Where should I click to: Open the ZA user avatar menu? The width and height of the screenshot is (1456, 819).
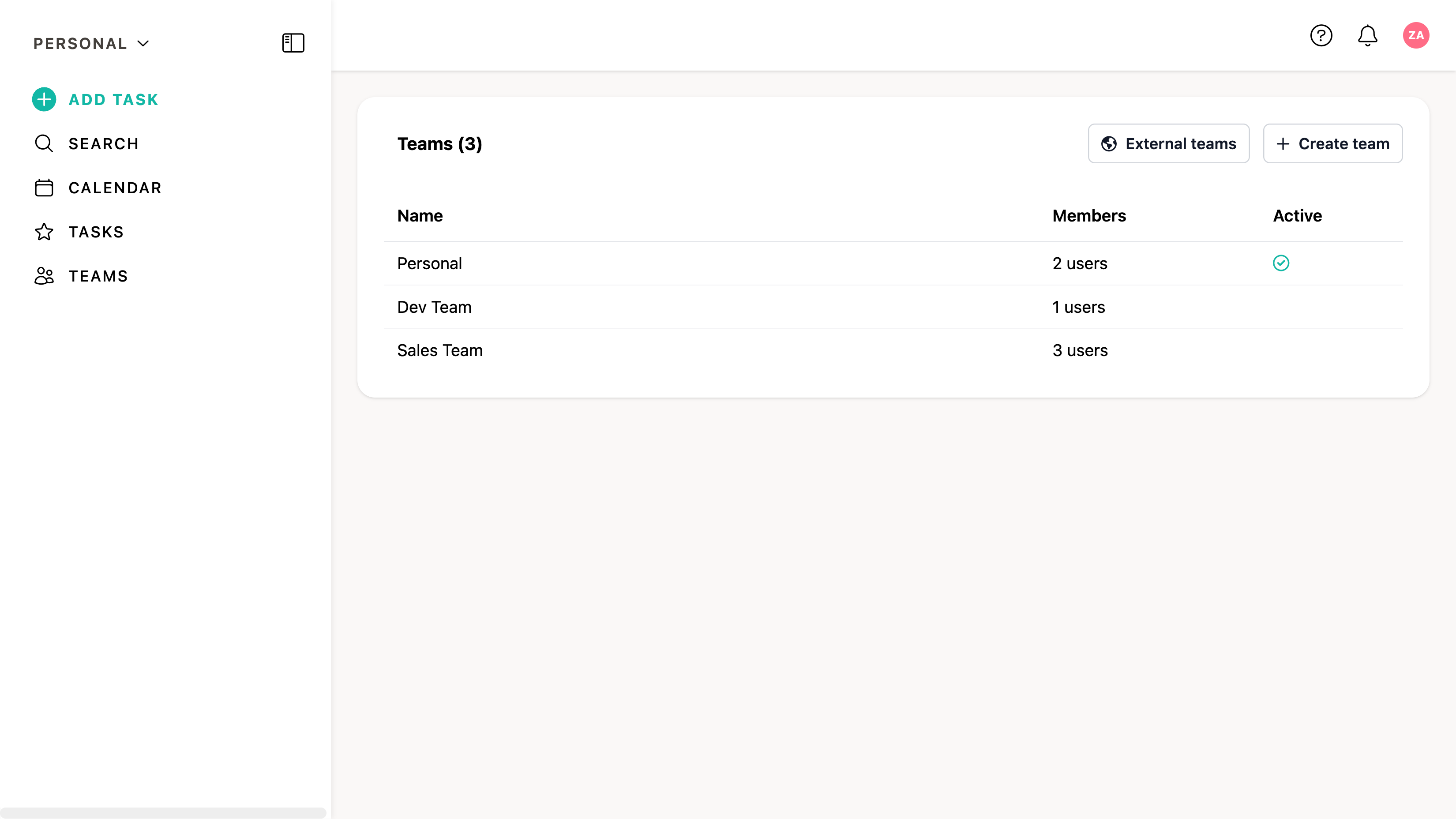[x=1415, y=36]
